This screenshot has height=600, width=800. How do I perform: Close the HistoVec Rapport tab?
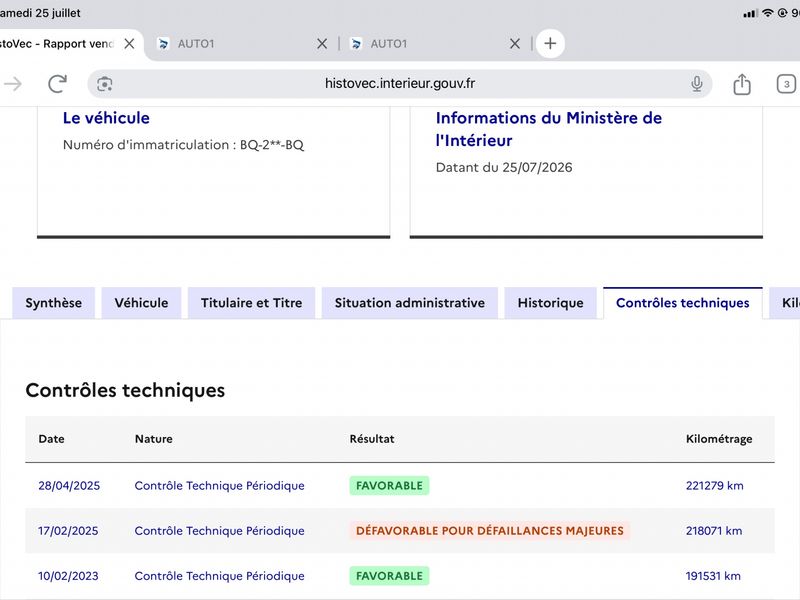coord(130,44)
